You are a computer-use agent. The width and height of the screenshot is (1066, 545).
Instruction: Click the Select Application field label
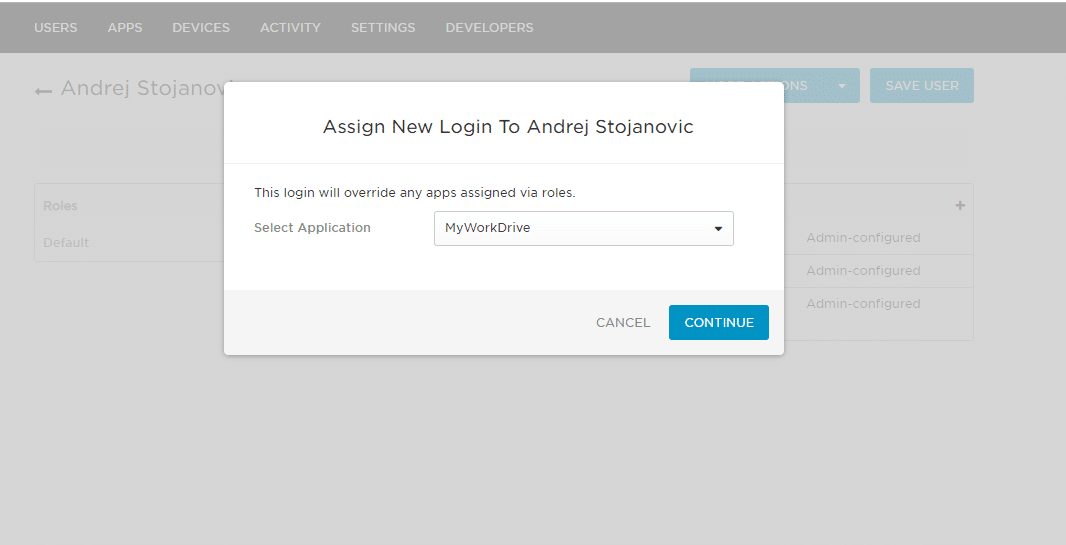(x=312, y=228)
